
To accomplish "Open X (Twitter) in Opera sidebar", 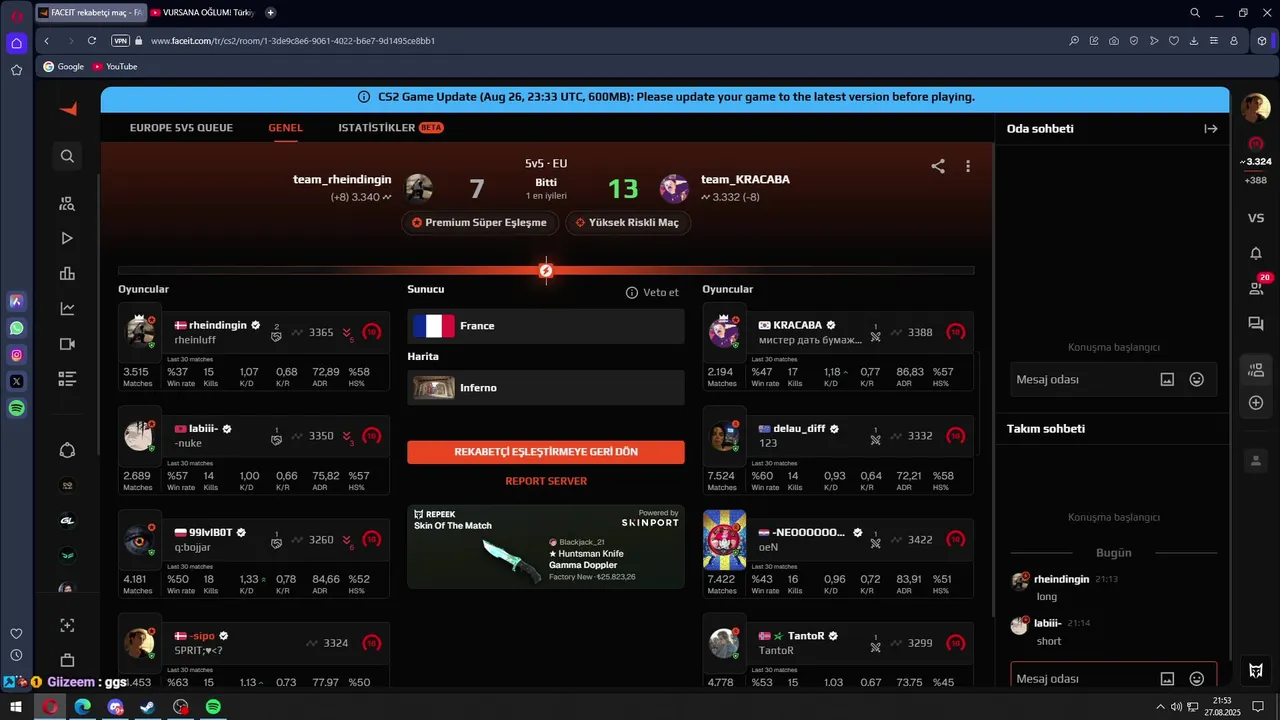I will [x=17, y=381].
